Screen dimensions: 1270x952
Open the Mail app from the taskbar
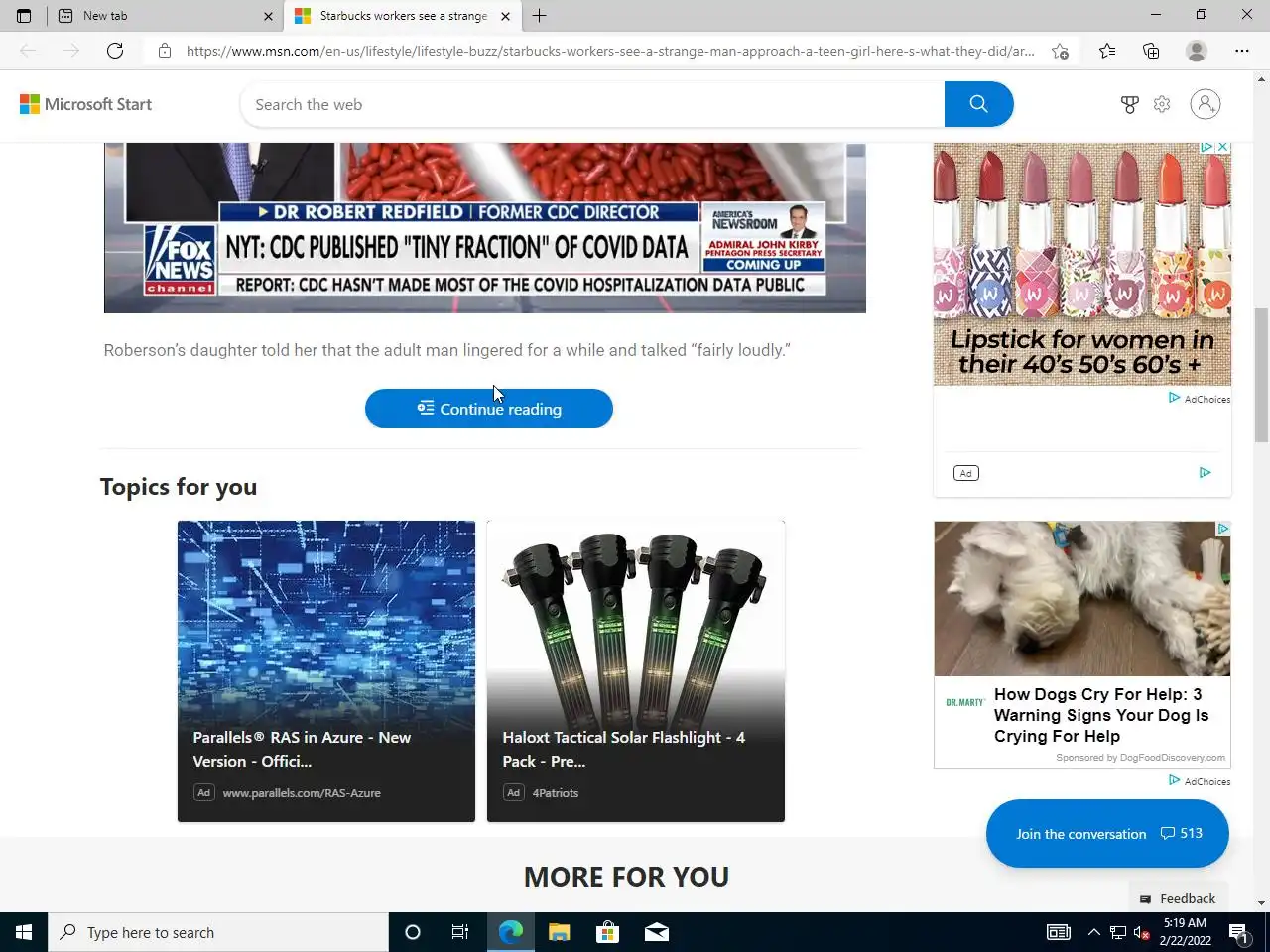click(656, 932)
